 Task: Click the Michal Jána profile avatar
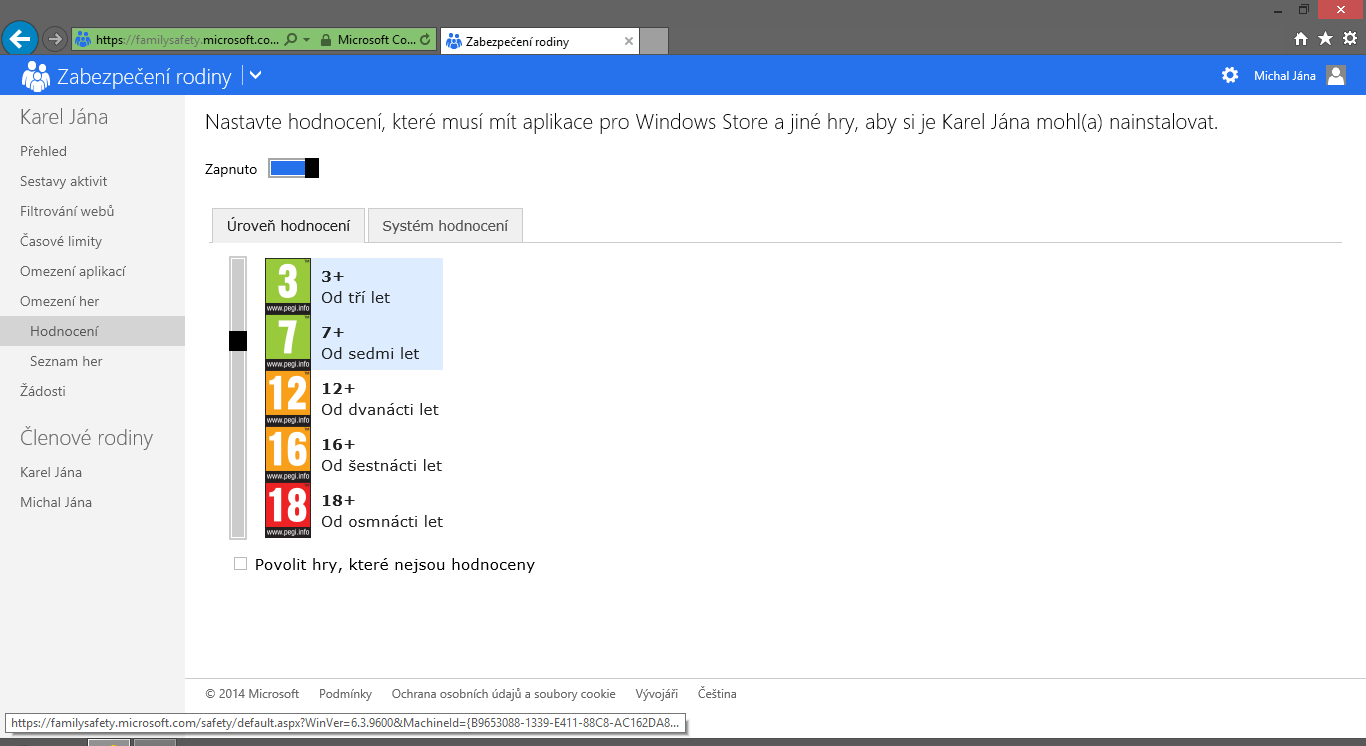(1335, 75)
